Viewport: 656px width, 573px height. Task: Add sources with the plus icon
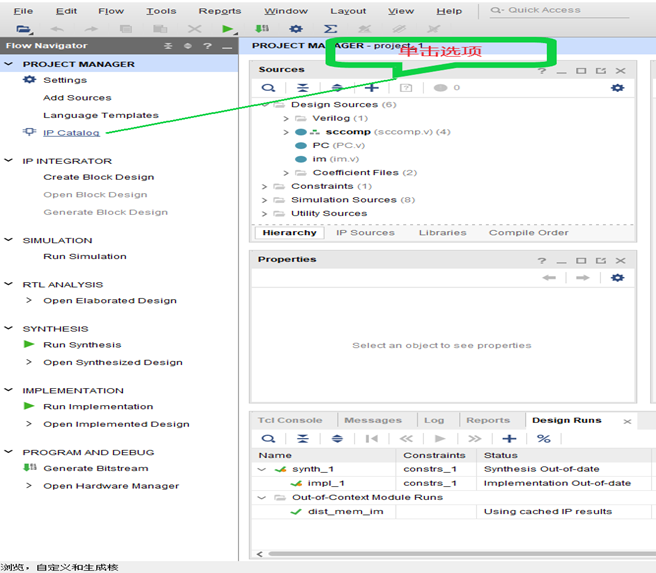click(x=371, y=88)
